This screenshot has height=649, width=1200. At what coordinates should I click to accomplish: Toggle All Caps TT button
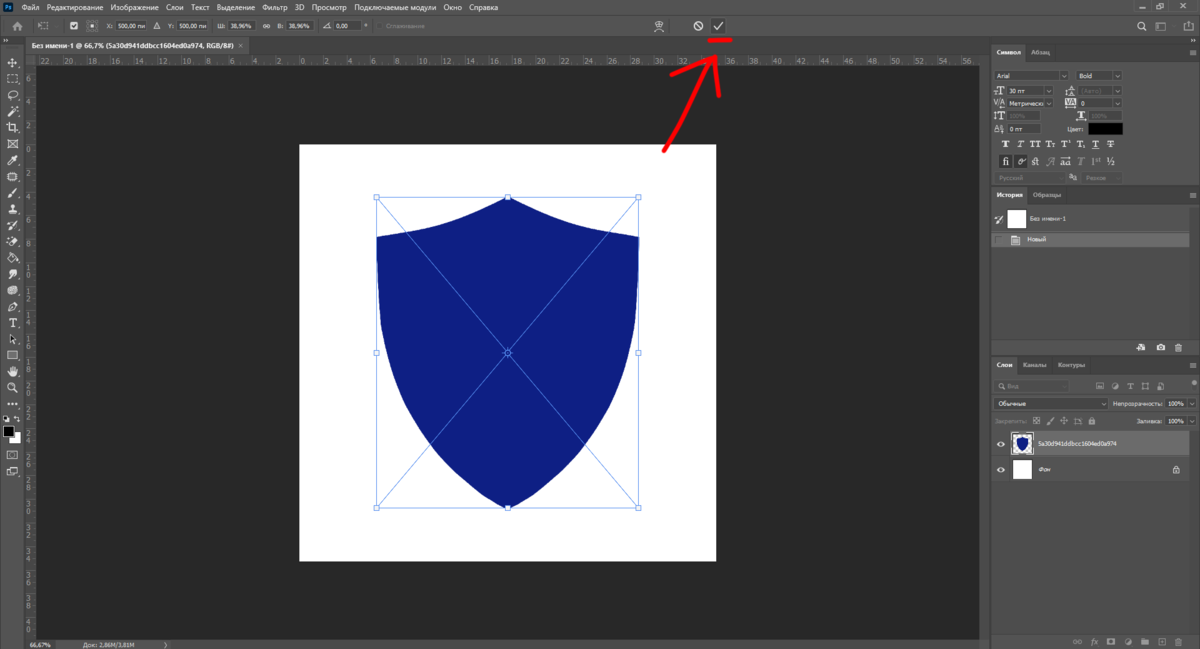pyautogui.click(x=1034, y=144)
